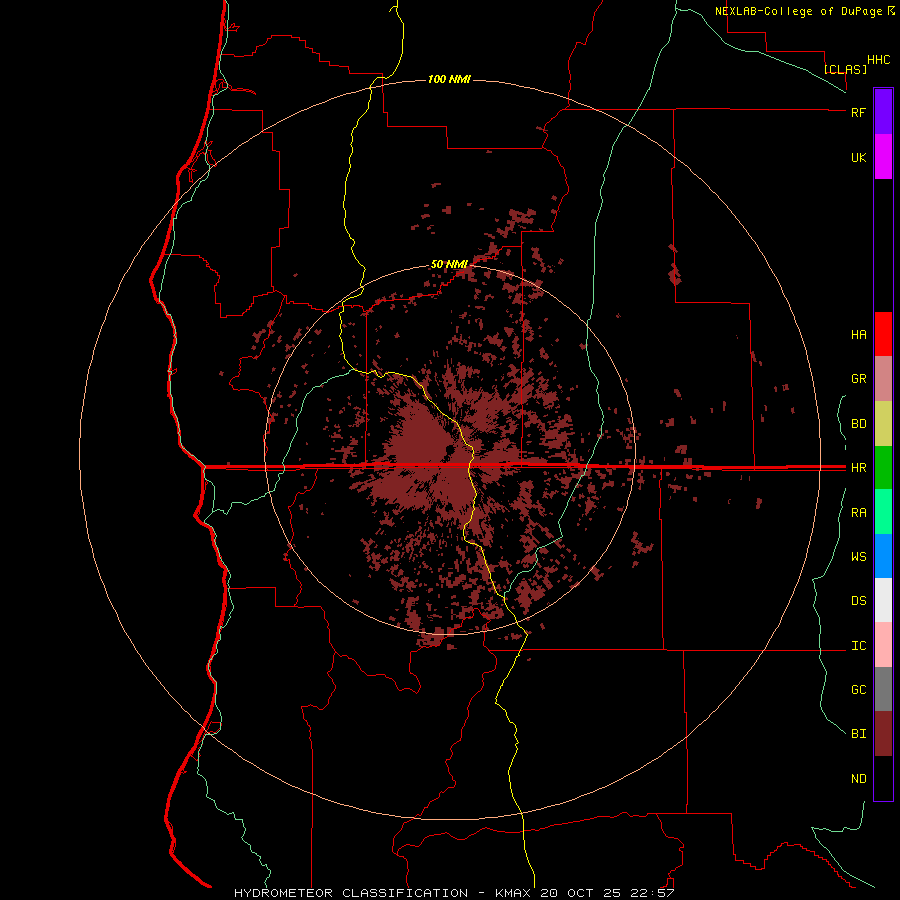Click the RF purple legend swatch
This screenshot has width=900, height=900.
pos(883,112)
